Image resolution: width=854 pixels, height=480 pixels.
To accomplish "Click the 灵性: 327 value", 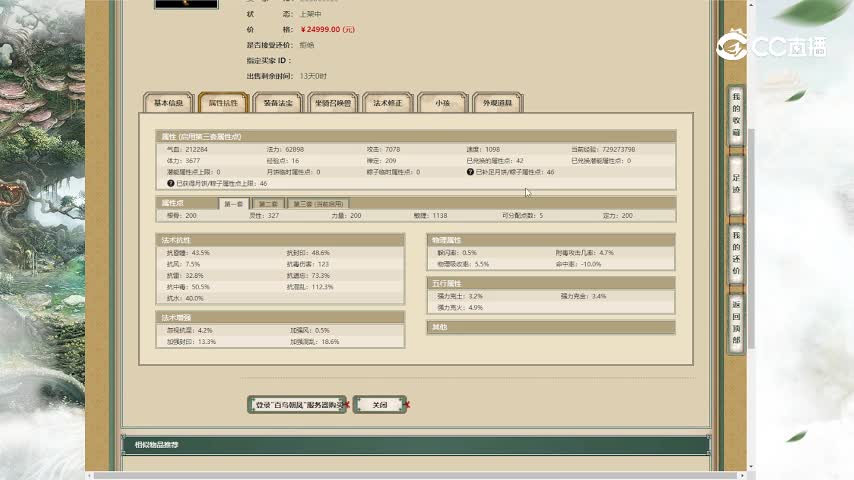I will click(264, 216).
